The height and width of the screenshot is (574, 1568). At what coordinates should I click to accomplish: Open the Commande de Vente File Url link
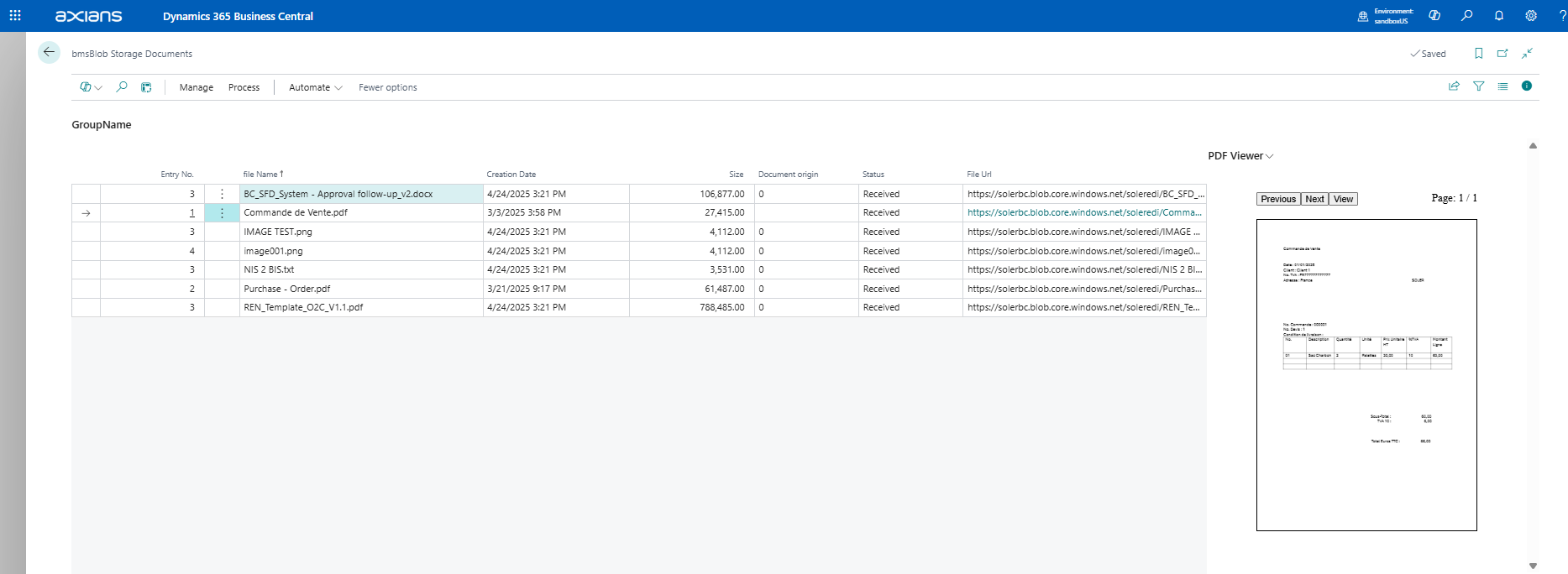[x=1083, y=213]
